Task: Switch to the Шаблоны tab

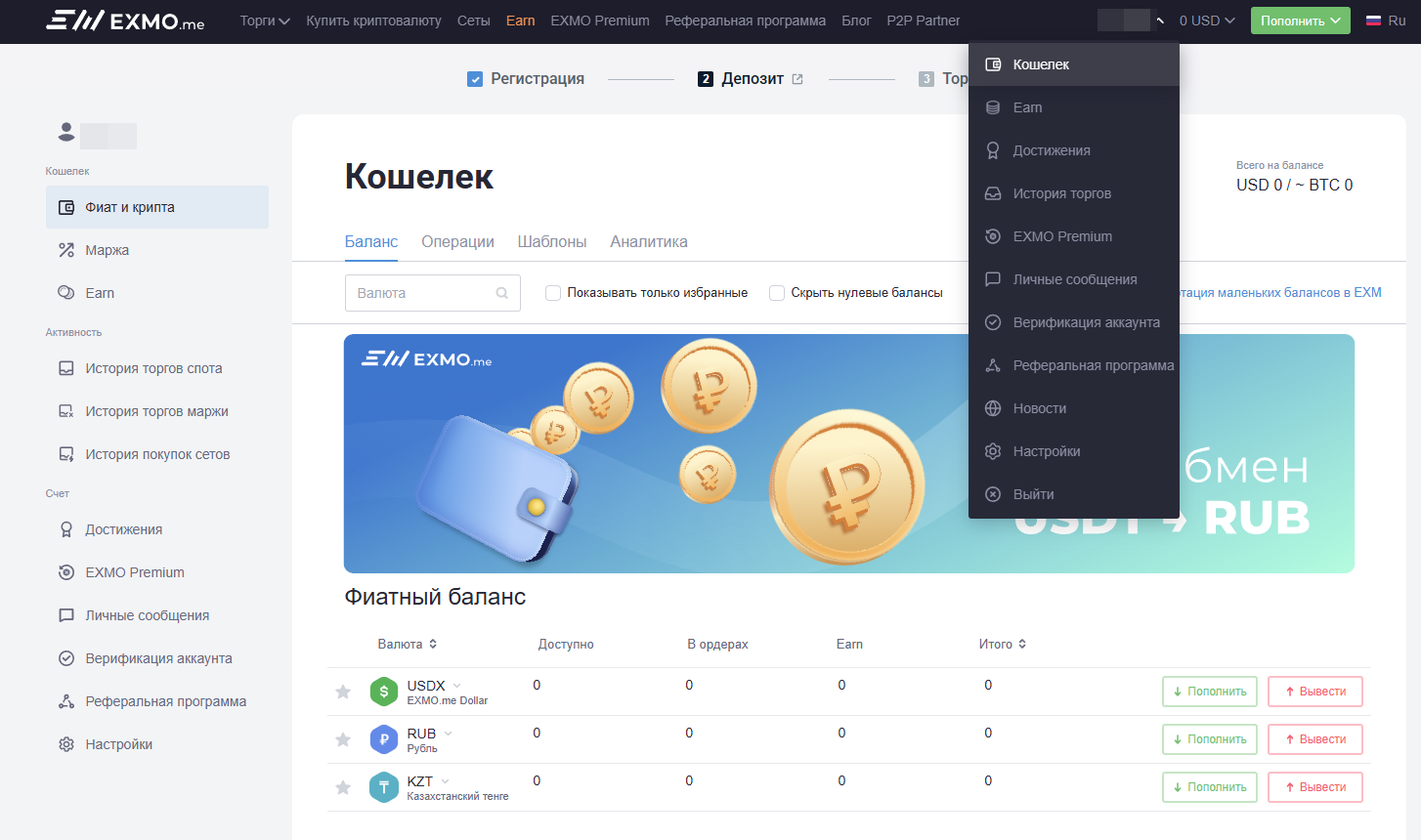Action: 552,242
